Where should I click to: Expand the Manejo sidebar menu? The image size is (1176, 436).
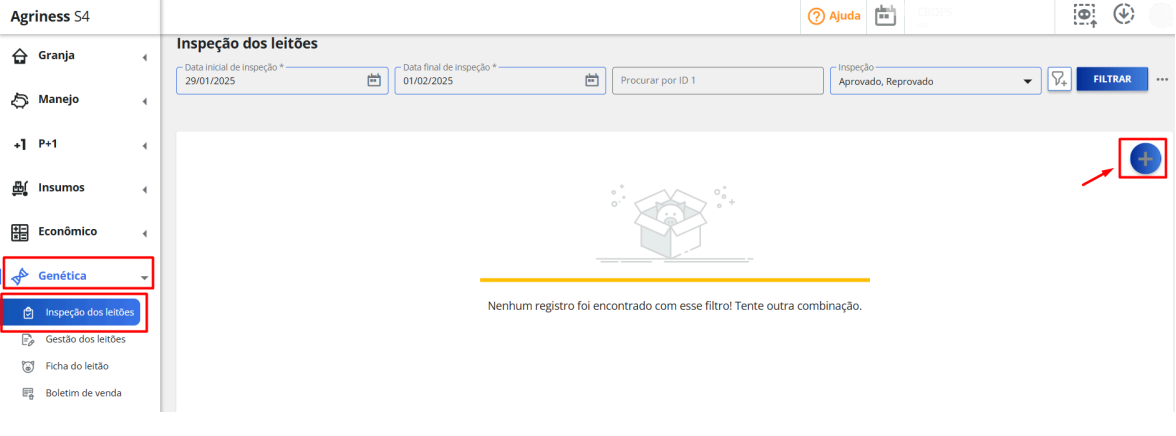[x=81, y=100]
